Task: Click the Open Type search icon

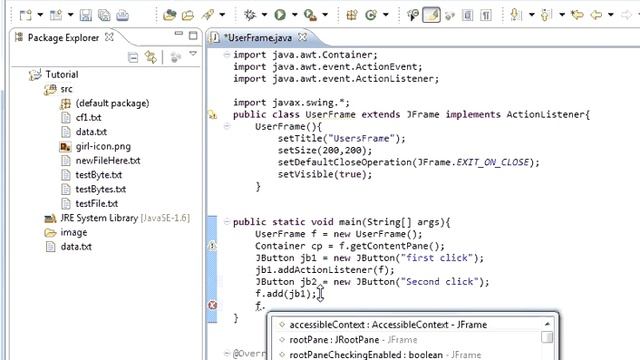Action: pos(413,15)
